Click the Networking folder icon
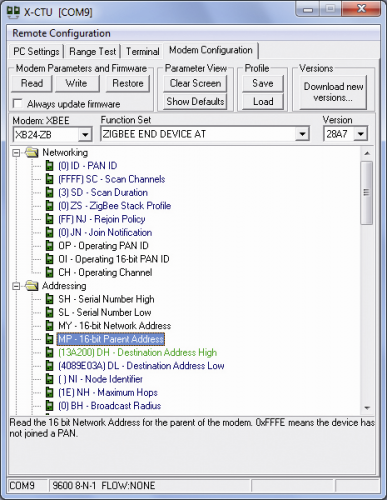The height and width of the screenshot is (500, 387). [x=32, y=152]
